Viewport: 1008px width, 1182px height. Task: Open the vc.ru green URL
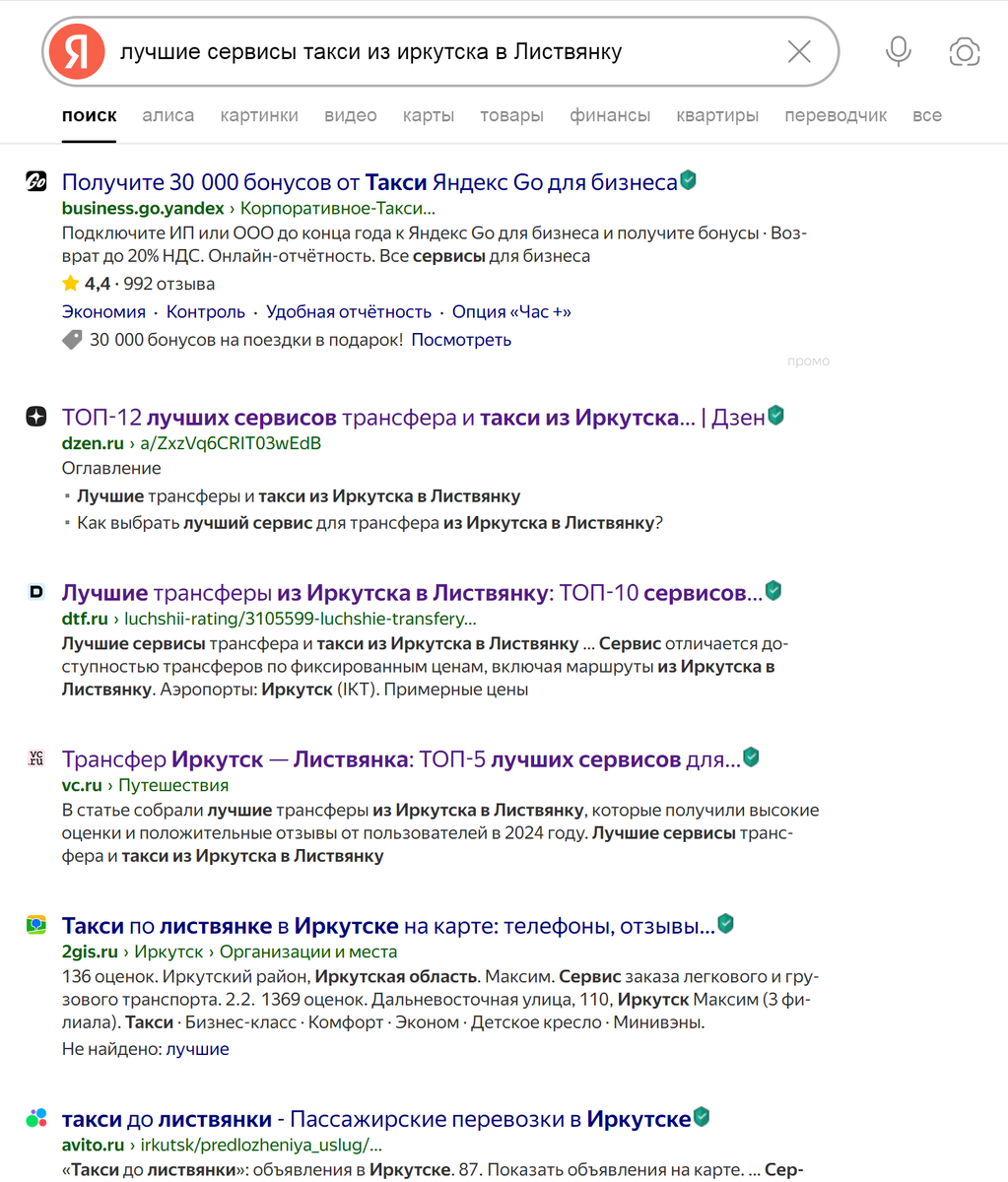click(x=83, y=785)
